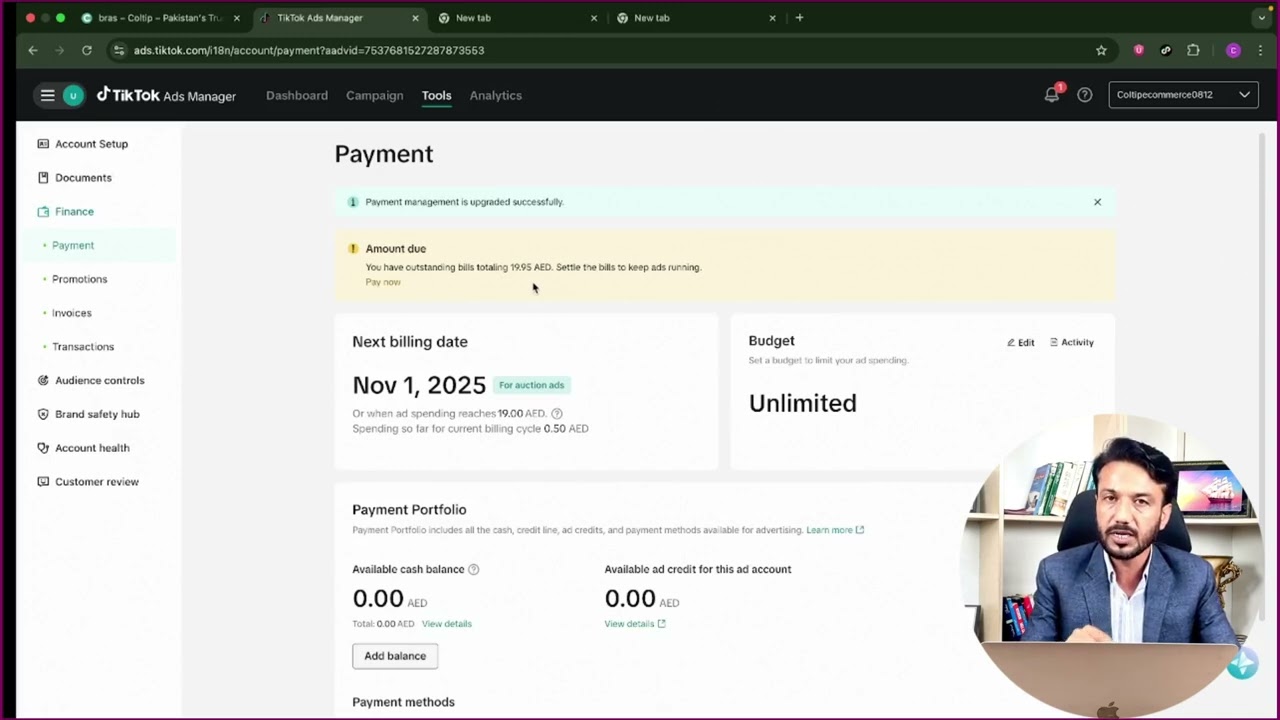The image size is (1280, 720).
Task: View details of available cash balance
Action: coord(446,624)
